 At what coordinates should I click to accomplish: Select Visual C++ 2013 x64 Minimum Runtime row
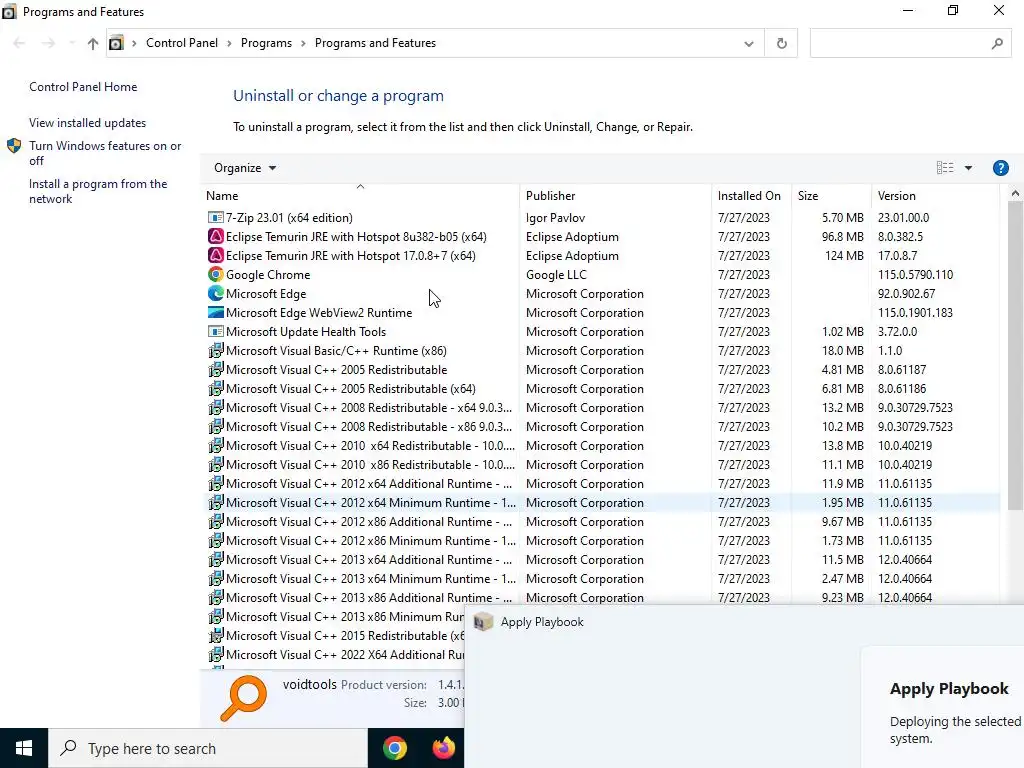[x=603, y=578]
